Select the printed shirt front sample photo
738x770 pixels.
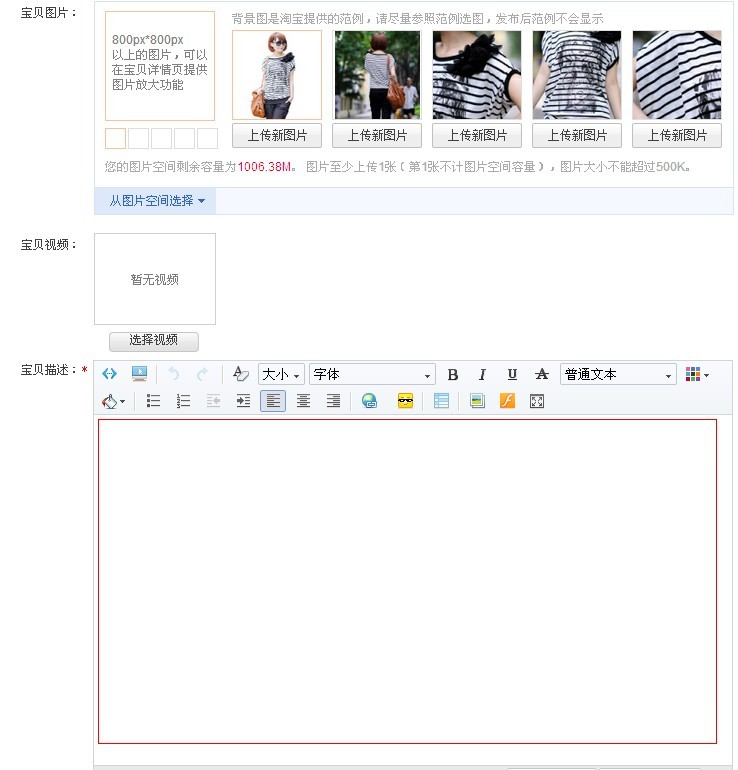click(577, 75)
